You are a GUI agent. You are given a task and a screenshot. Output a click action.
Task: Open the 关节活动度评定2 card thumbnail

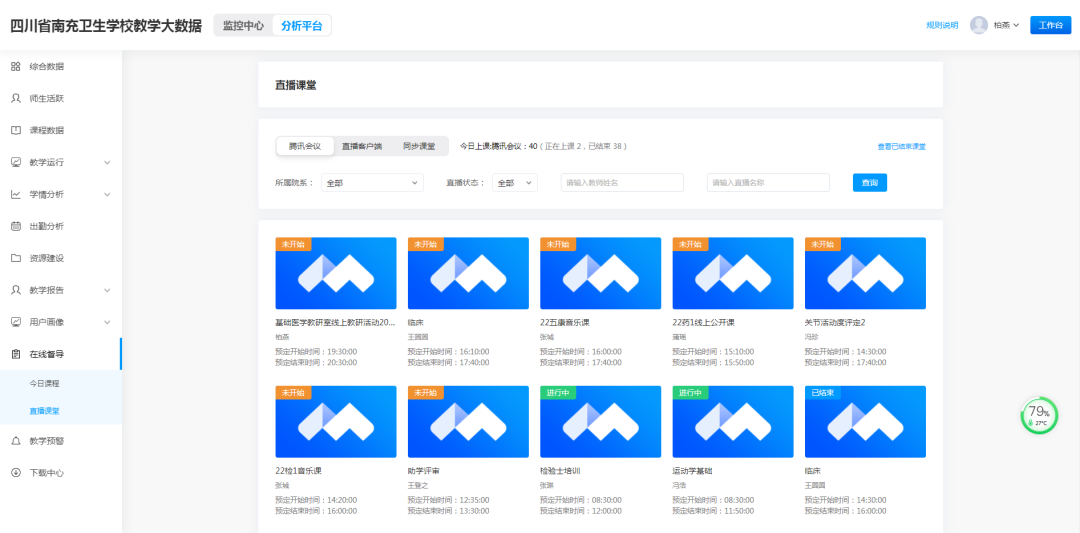click(x=865, y=273)
